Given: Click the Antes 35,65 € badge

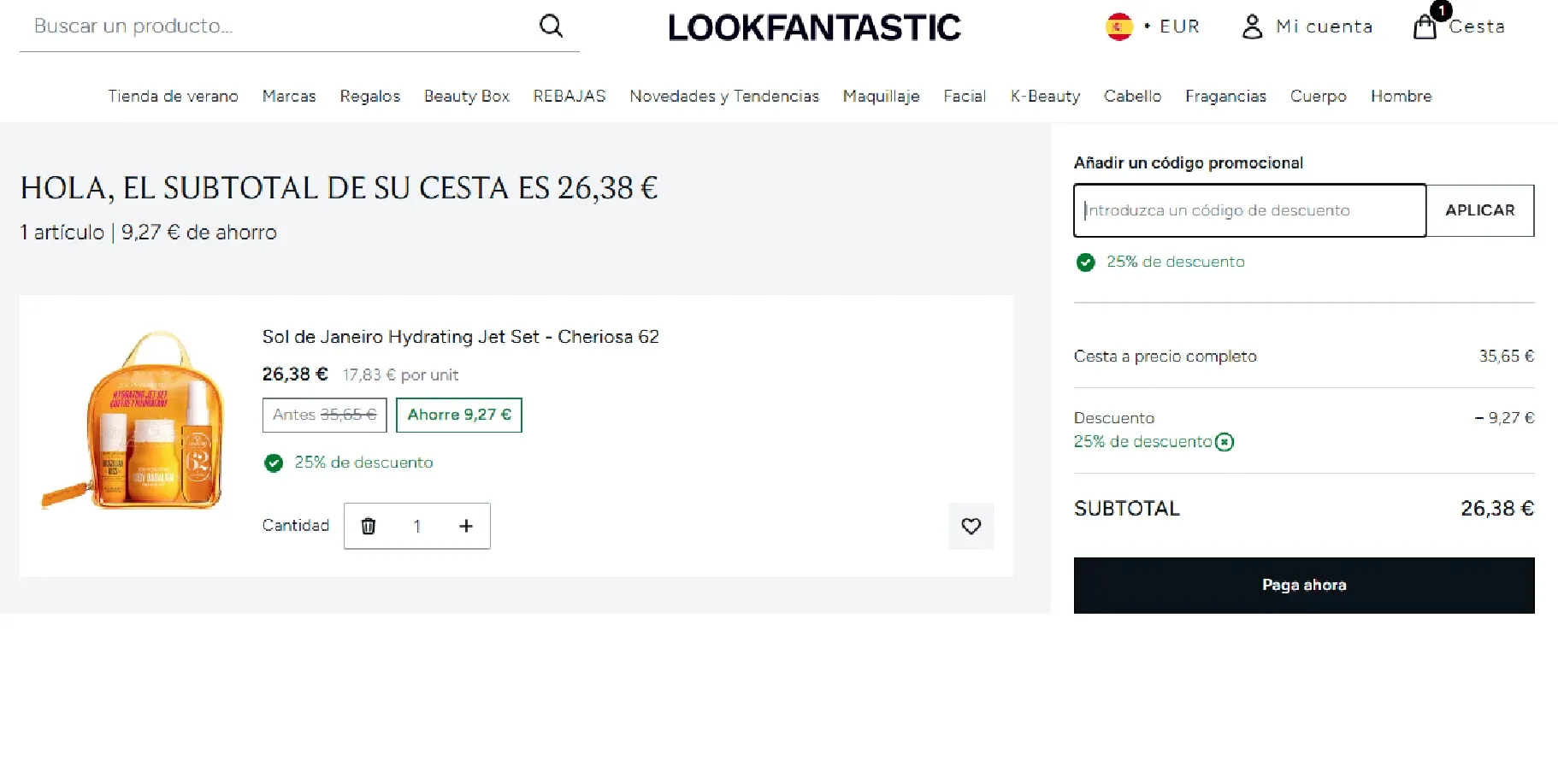Looking at the screenshot, I should [x=325, y=416].
